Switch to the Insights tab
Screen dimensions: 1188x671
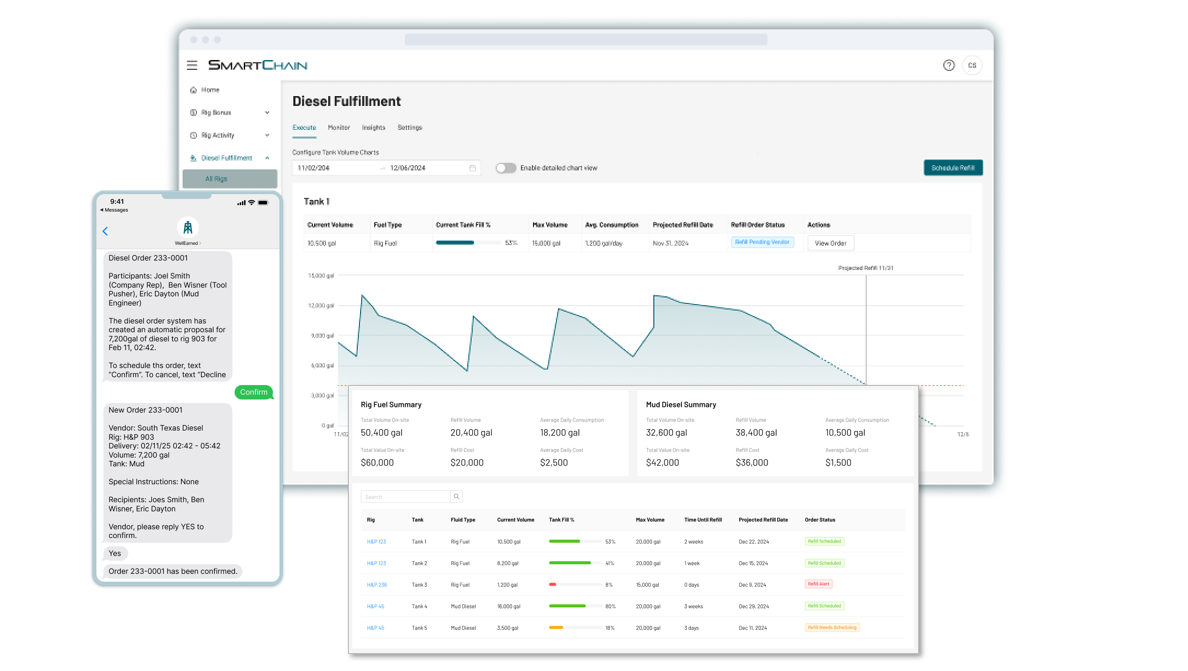(373, 128)
